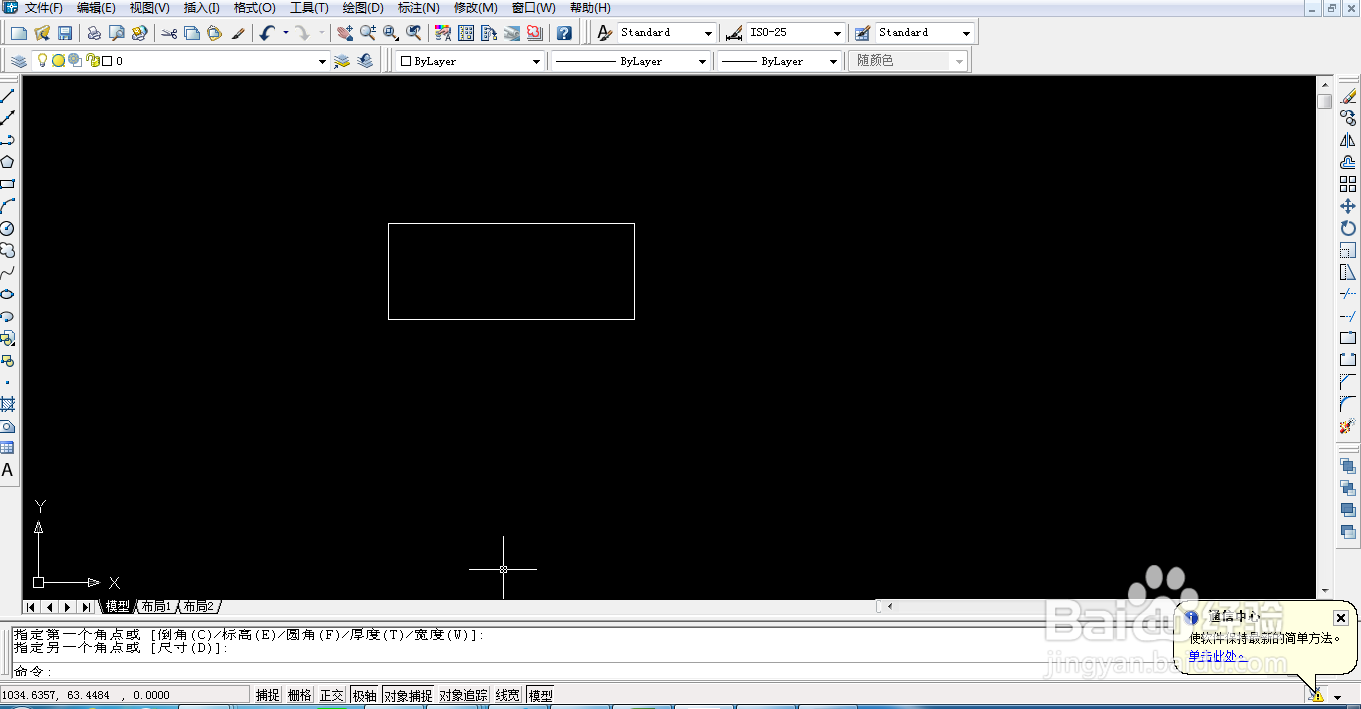Click the vertical scrollbar of drawing area
Image resolution: width=1361 pixels, height=709 pixels.
[1324, 340]
